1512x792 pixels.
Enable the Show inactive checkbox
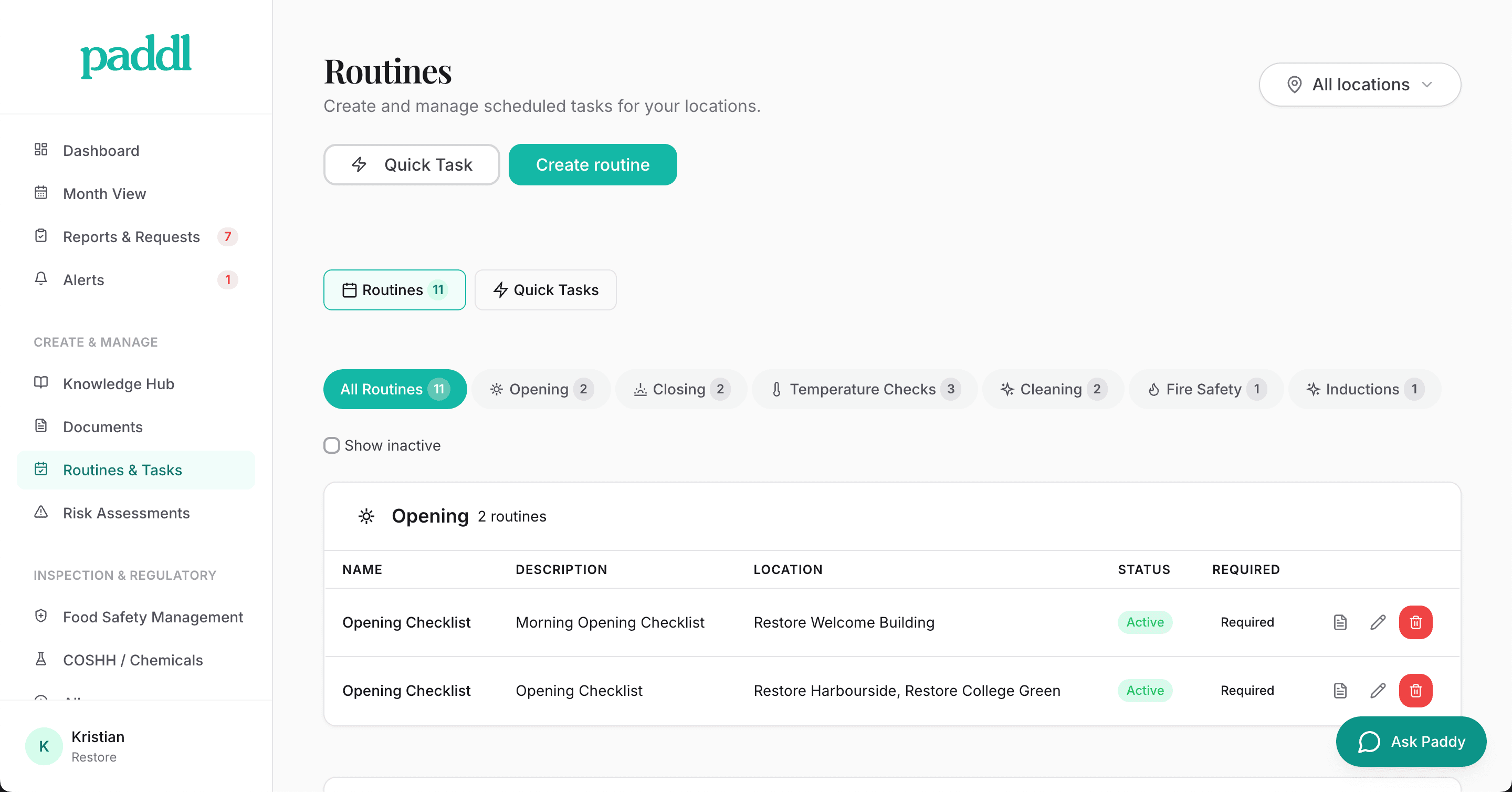(x=332, y=445)
